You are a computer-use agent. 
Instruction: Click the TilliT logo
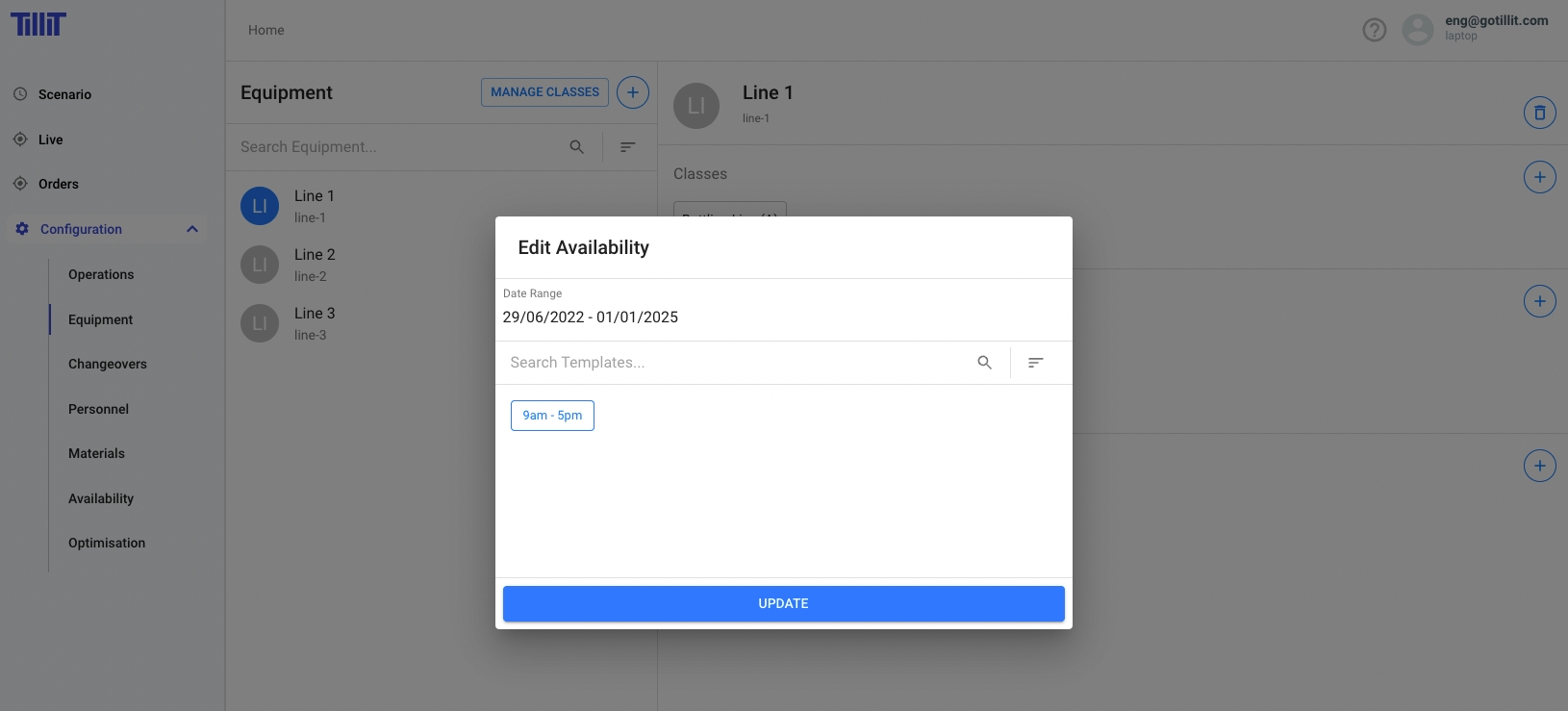point(38,24)
